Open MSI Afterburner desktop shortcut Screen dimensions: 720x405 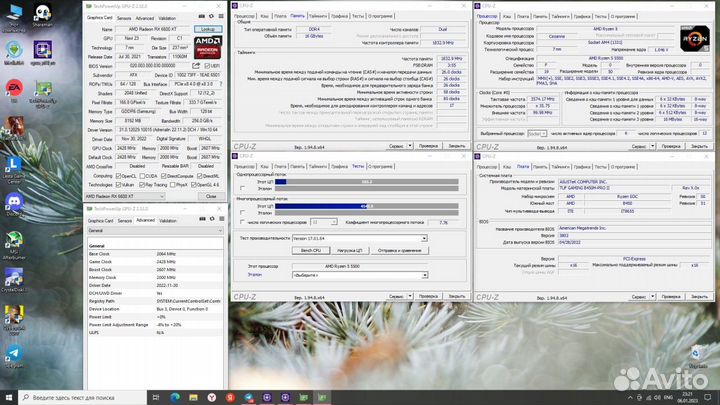(14, 246)
